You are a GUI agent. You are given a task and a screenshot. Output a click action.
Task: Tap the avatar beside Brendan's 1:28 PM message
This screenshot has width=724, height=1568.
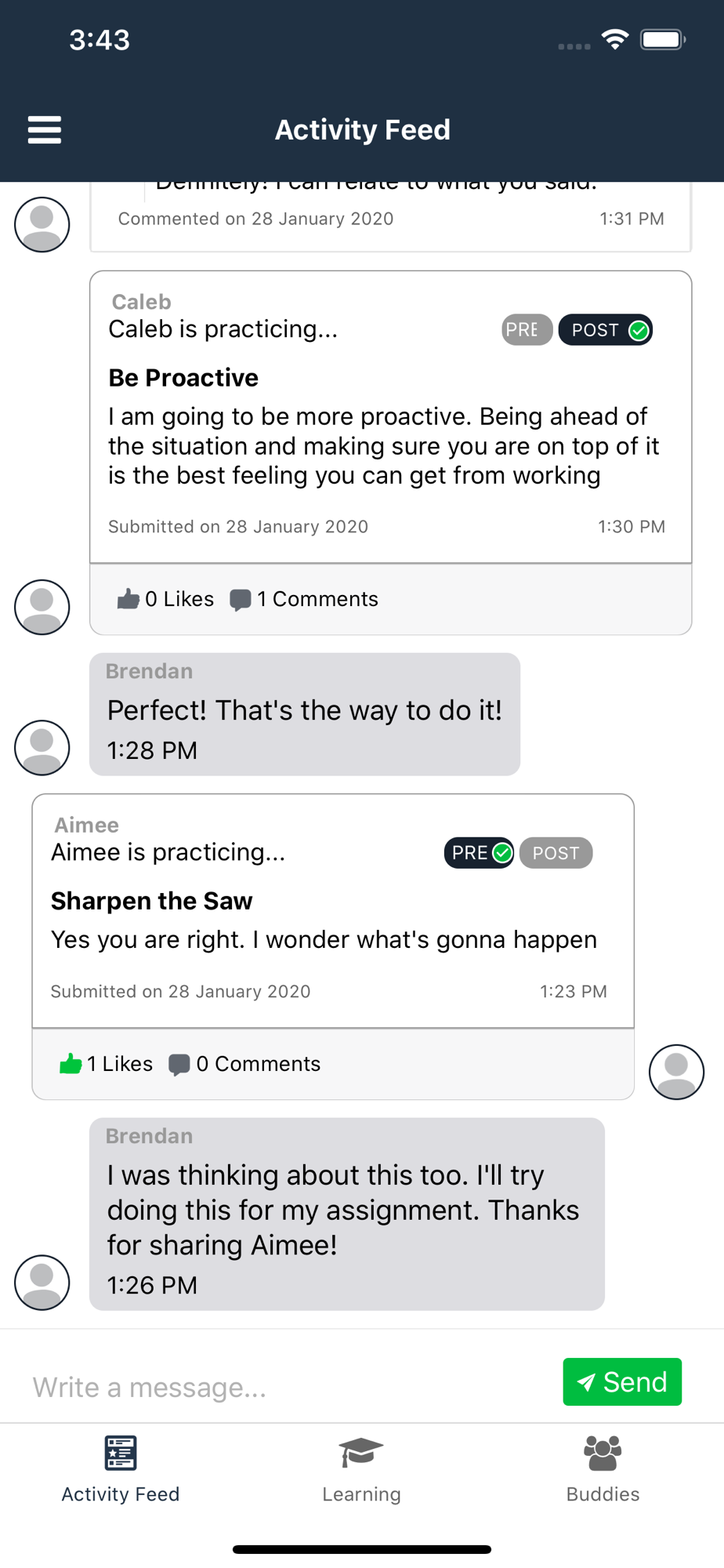(x=42, y=748)
